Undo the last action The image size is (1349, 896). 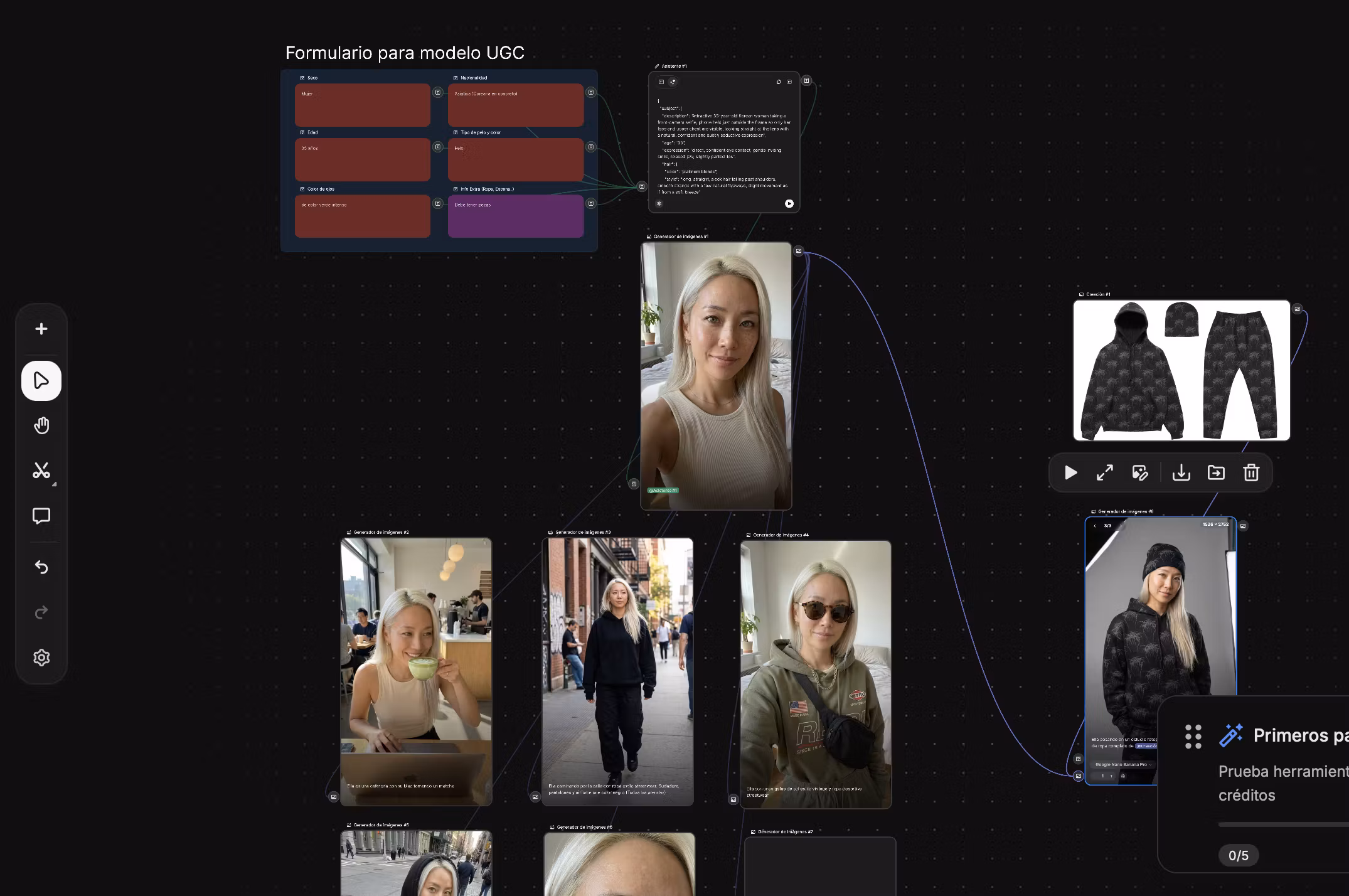pos(41,567)
